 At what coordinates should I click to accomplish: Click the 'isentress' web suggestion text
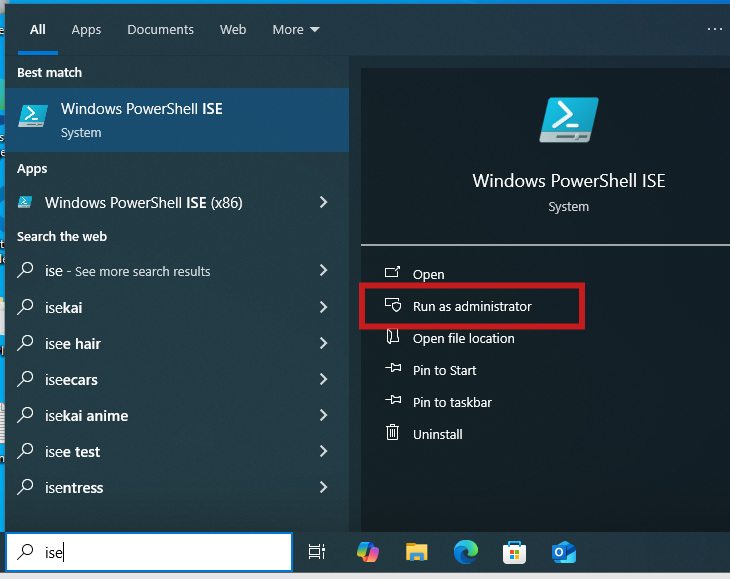(74, 488)
